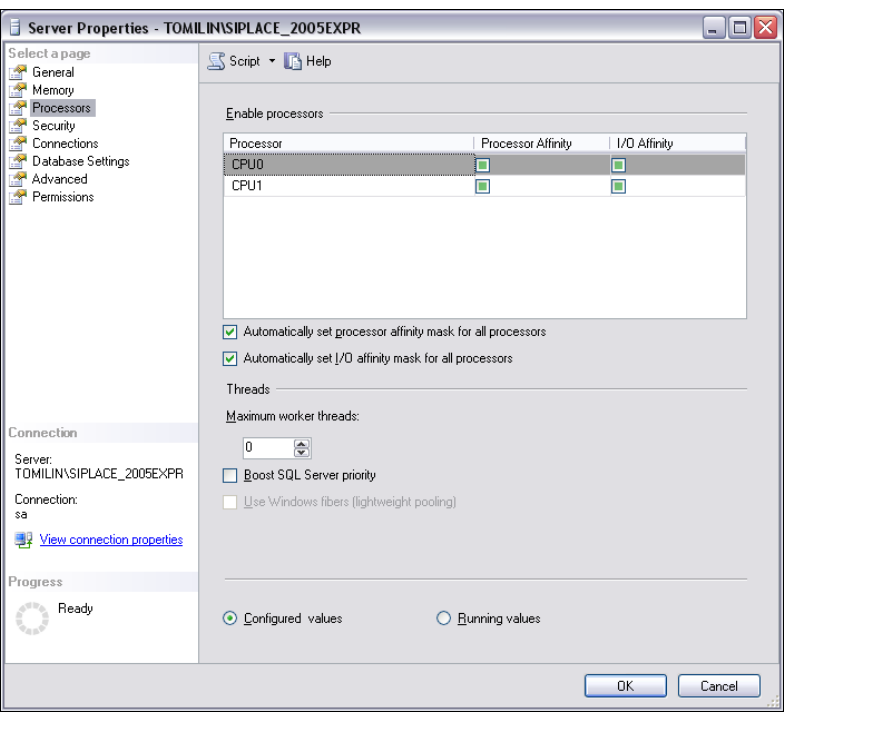The height and width of the screenshot is (741, 894).
Task: Open the Connections page
Action: (65, 143)
